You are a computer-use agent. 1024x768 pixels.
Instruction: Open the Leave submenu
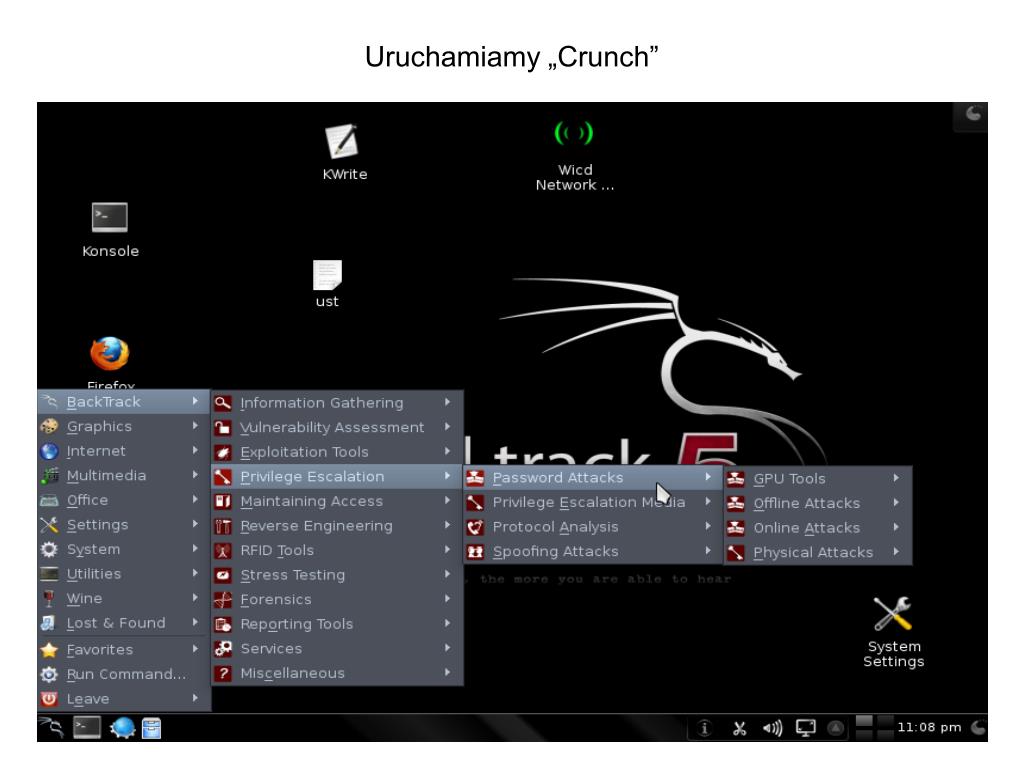click(123, 699)
